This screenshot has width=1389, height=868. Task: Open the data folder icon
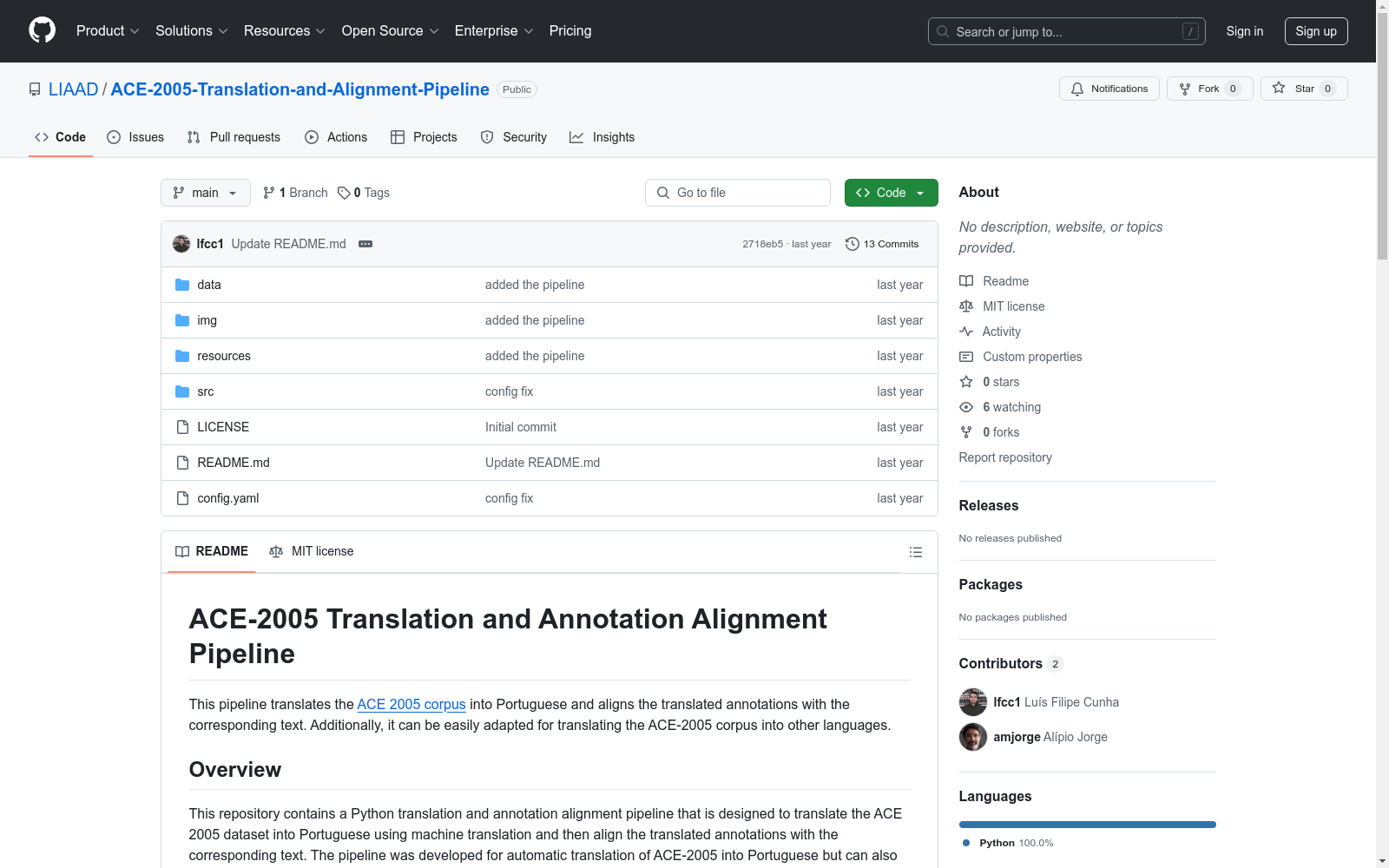(x=182, y=285)
